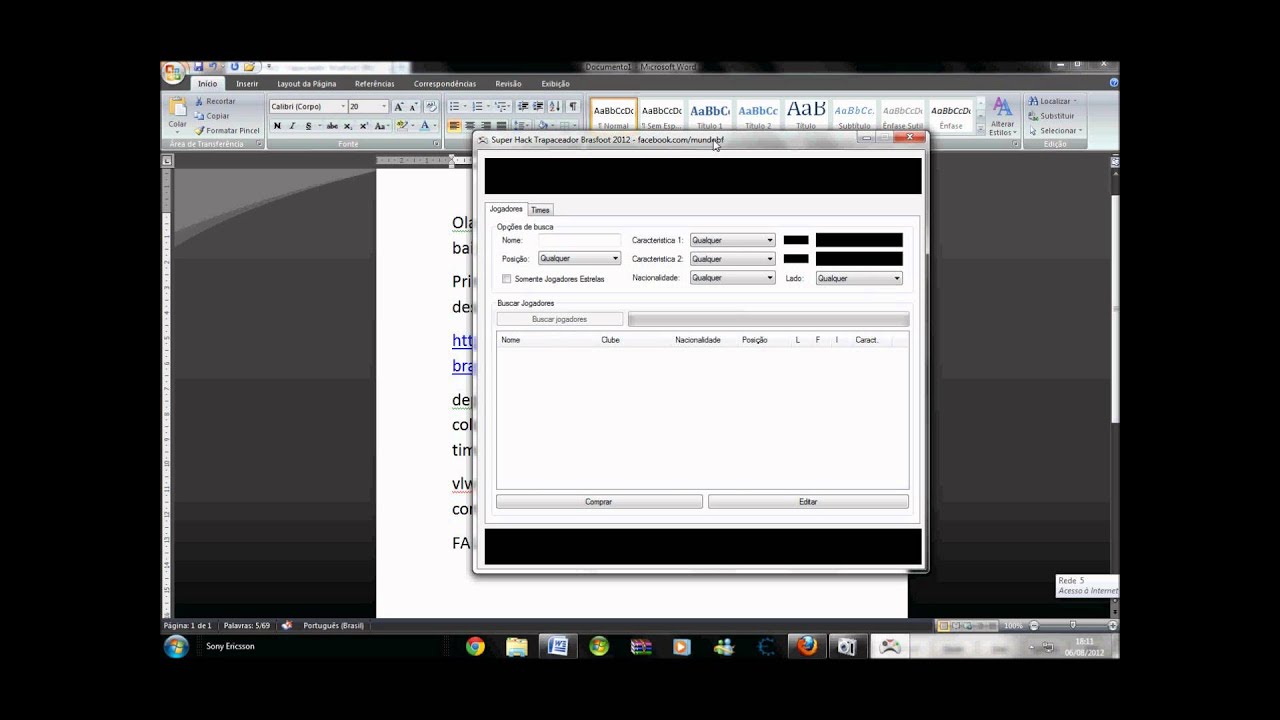
Task: Open the Layout da Página tab
Action: click(306, 84)
